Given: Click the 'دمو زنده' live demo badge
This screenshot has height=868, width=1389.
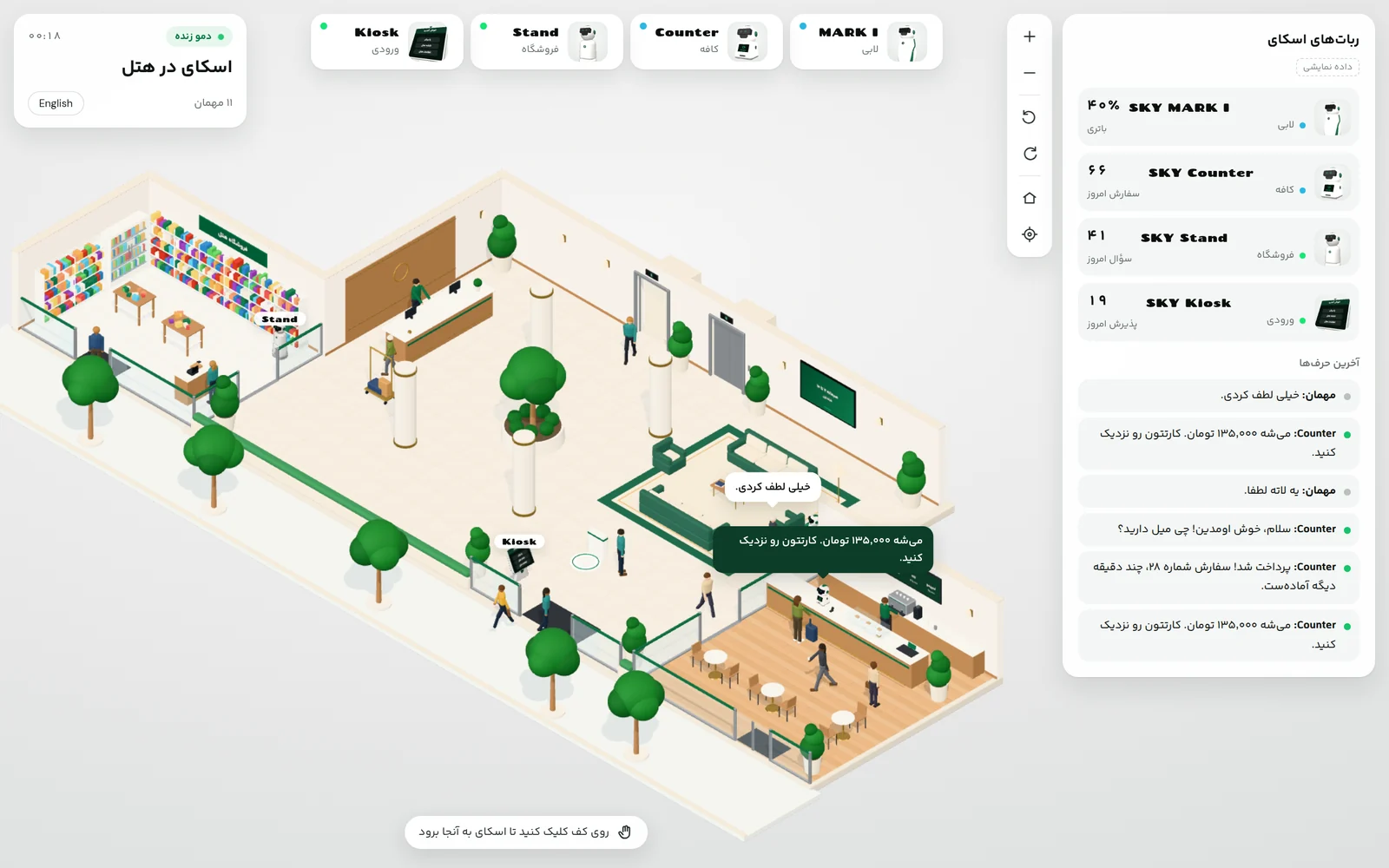Looking at the screenshot, I should point(199,36).
